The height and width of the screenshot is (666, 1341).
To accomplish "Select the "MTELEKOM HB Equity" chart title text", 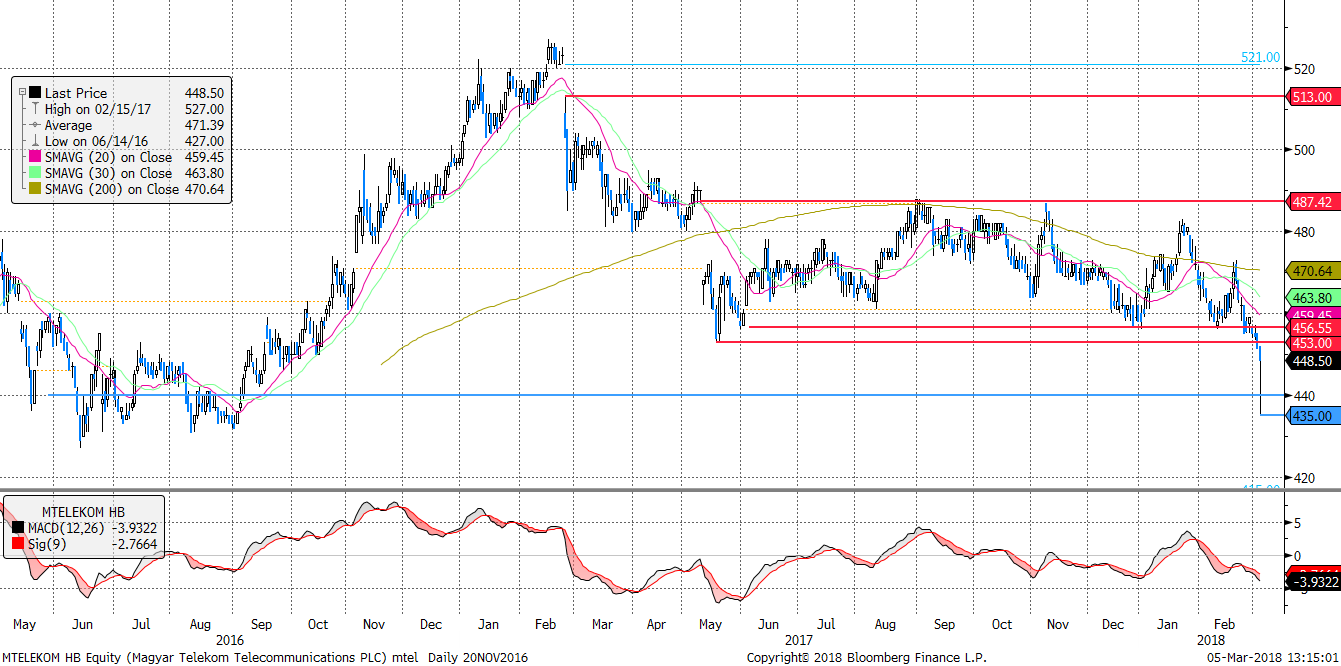I will coord(60,657).
